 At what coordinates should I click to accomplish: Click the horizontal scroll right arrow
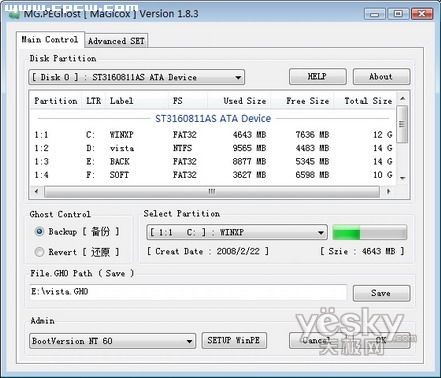(388, 191)
